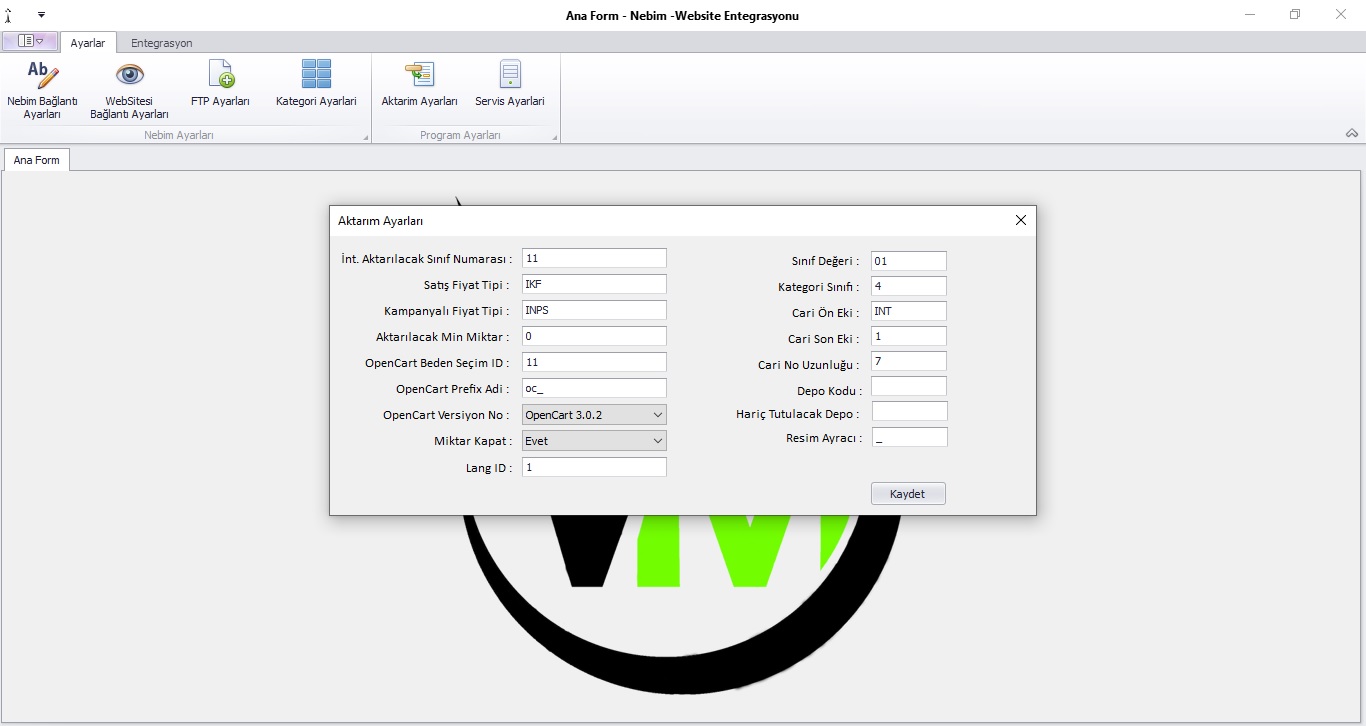1366x726 pixels.
Task: Click the Kaydet button
Action: [x=908, y=494]
